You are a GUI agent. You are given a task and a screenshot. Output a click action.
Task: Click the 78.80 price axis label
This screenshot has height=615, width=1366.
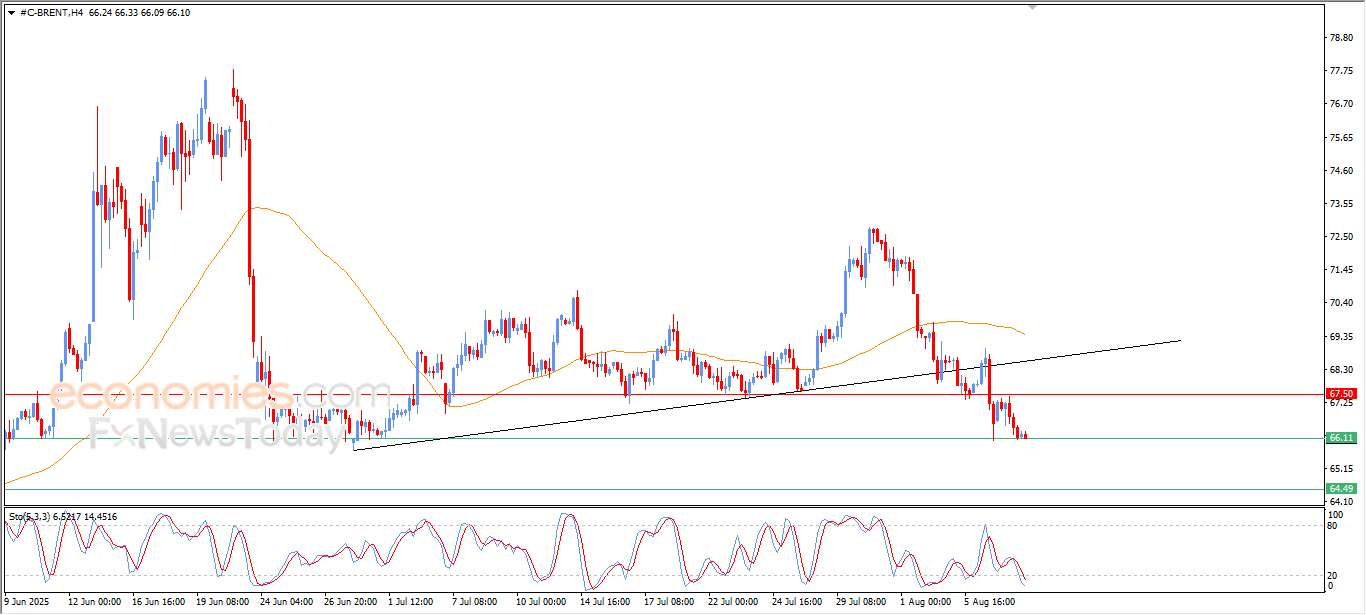1341,38
